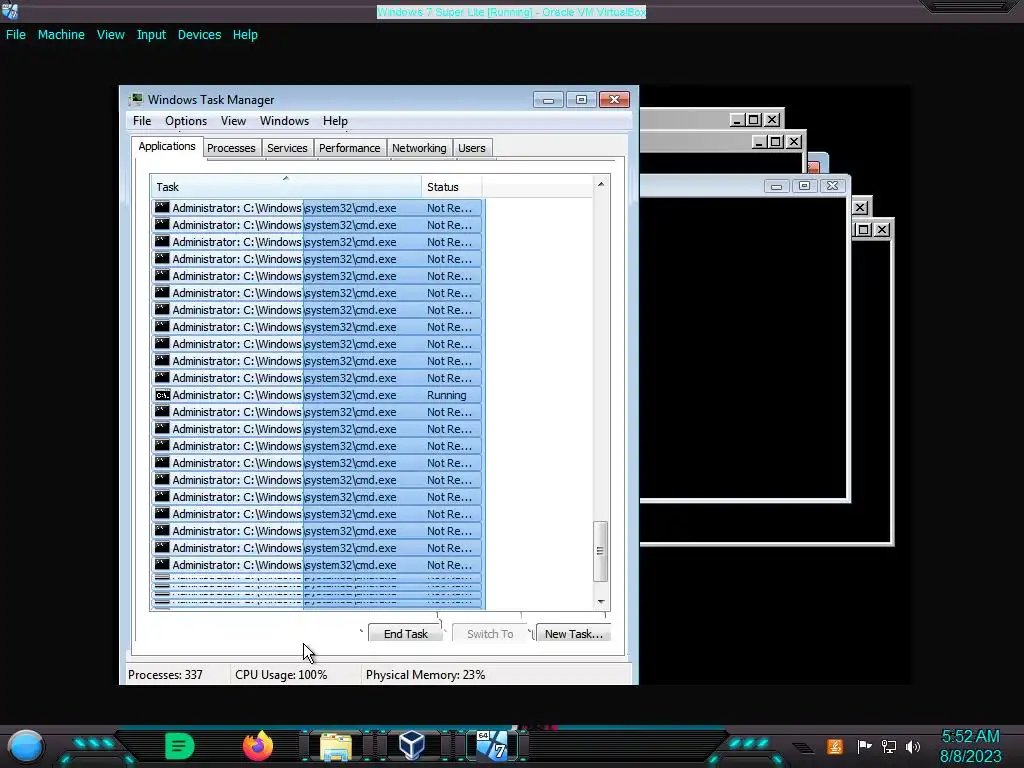
Task: Click the task list scrollbar thumb
Action: pos(600,551)
